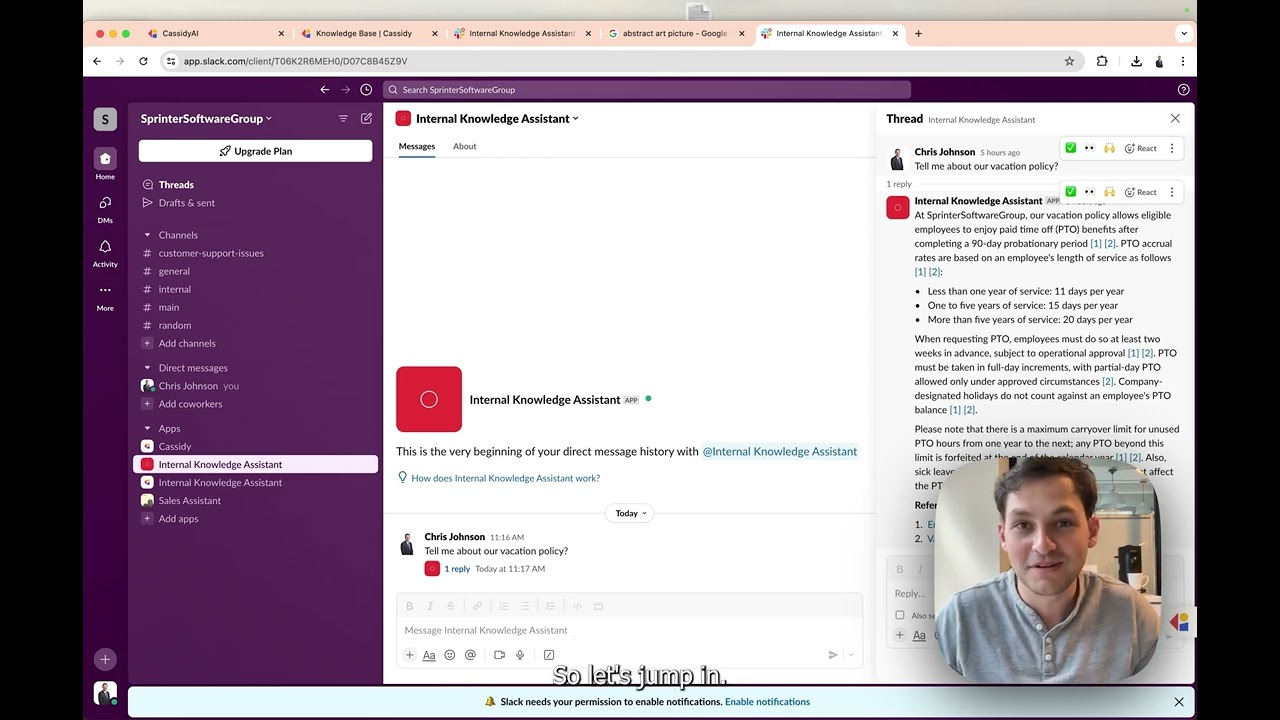Image resolution: width=1280 pixels, height=720 pixels.
Task: Switch to the About tab
Action: point(464,146)
